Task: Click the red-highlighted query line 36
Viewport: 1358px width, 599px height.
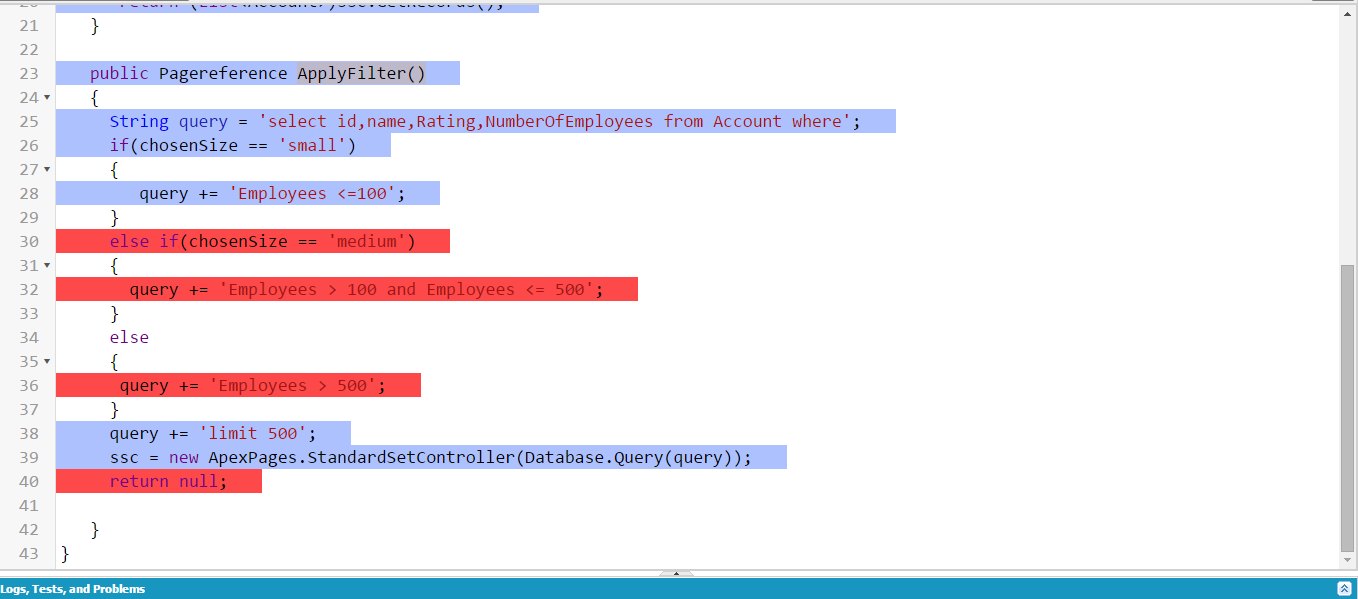Action: tap(240, 385)
